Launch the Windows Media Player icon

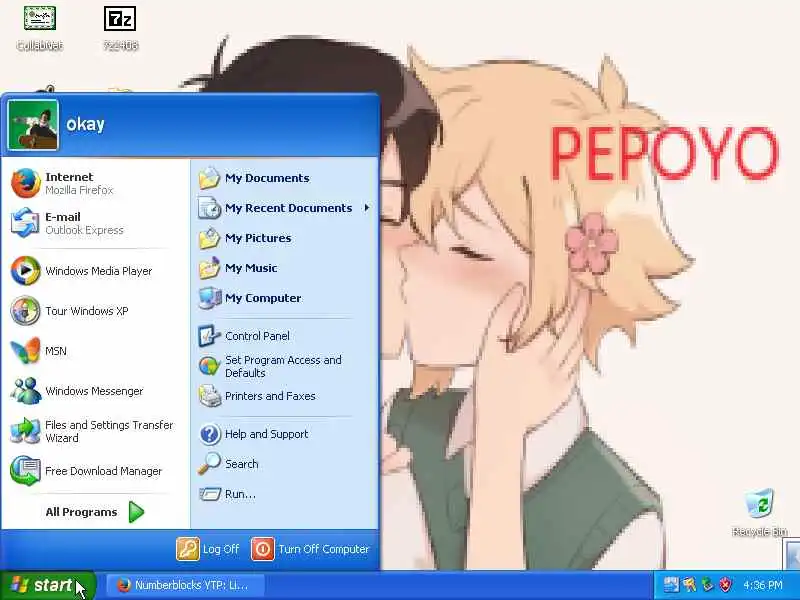26,270
